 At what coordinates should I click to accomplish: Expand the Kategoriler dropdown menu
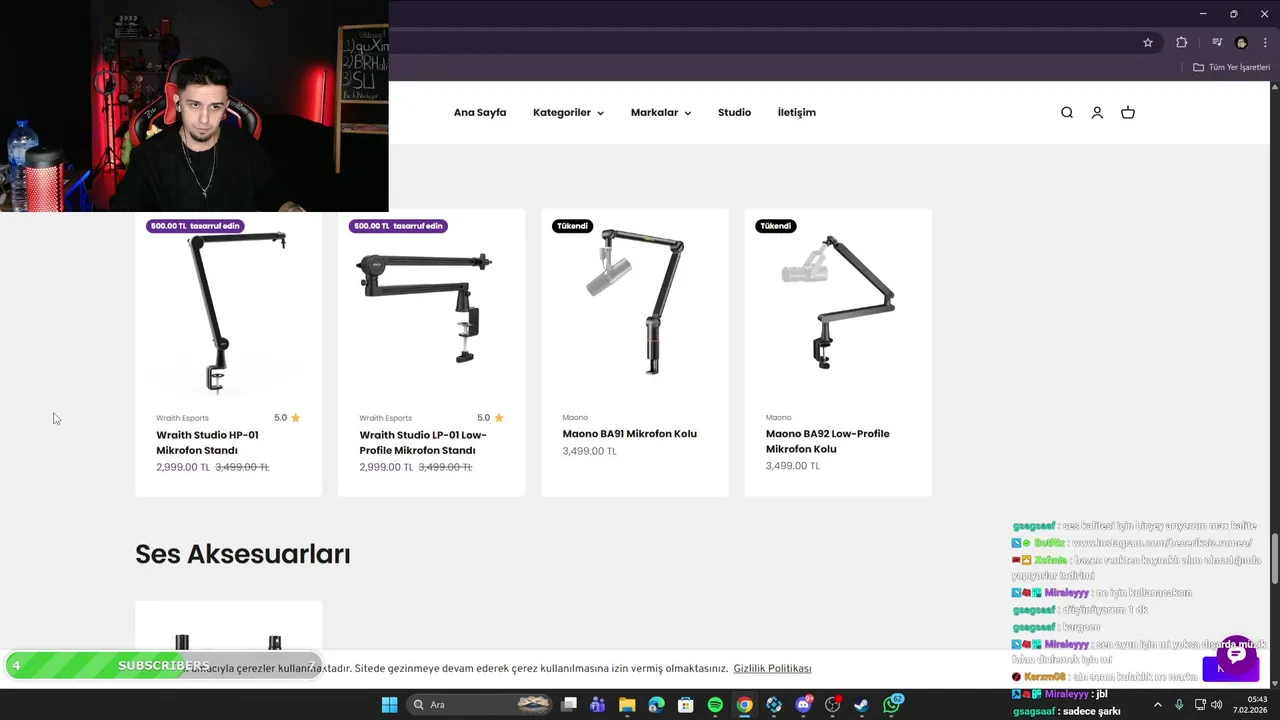pos(568,113)
